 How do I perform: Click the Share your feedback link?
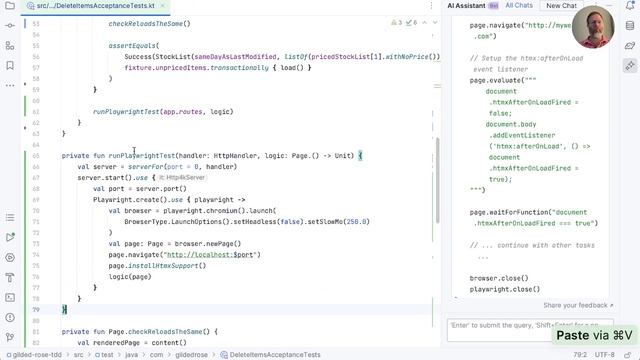coord(578,305)
